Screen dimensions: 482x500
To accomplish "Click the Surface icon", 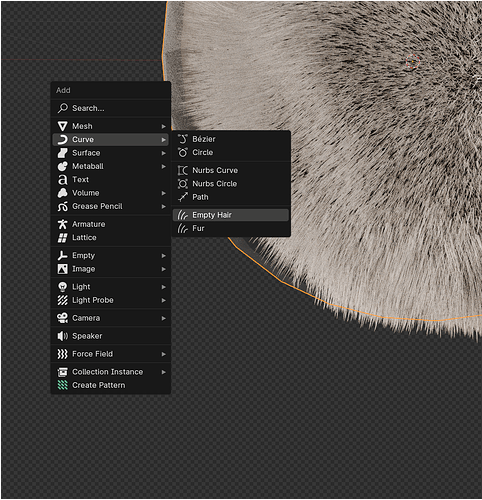I will pyautogui.click(x=63, y=153).
